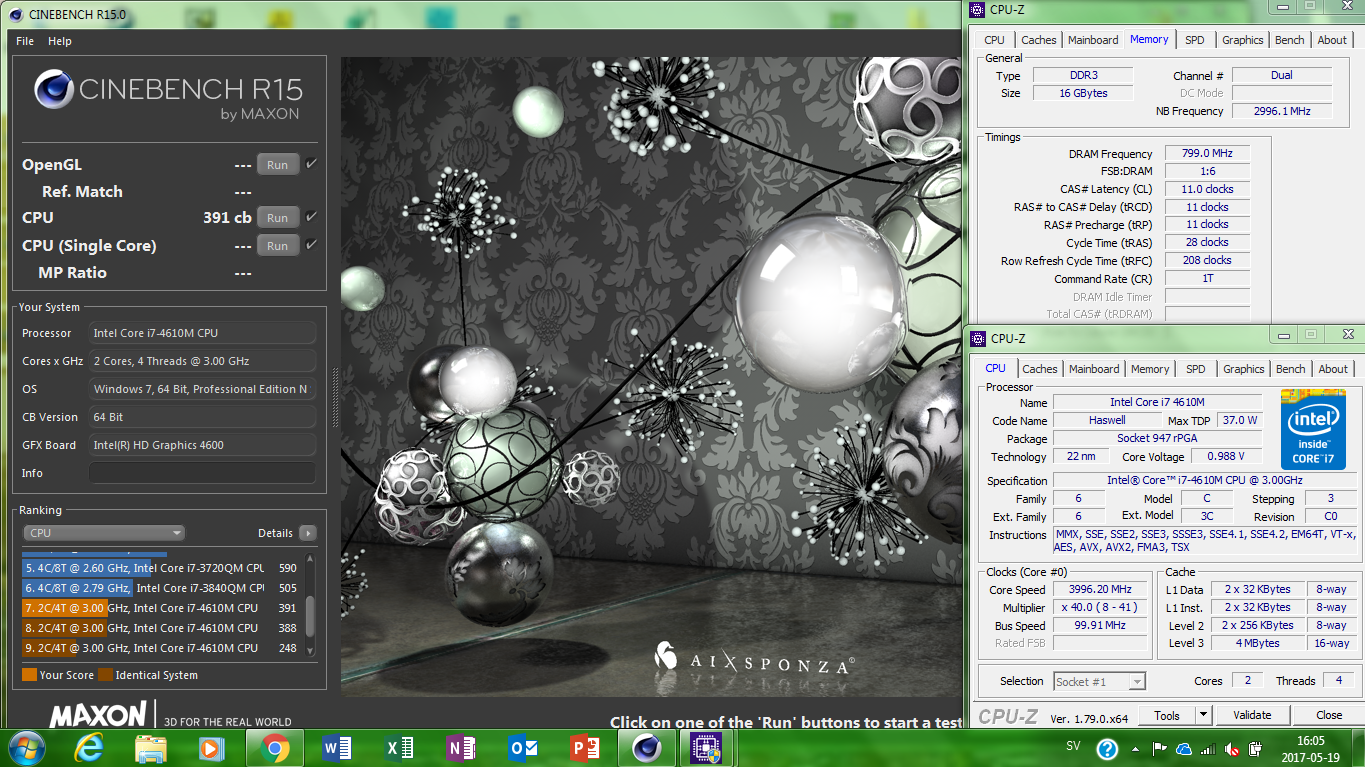Click the CPU-Z Validate button

coord(1252,715)
